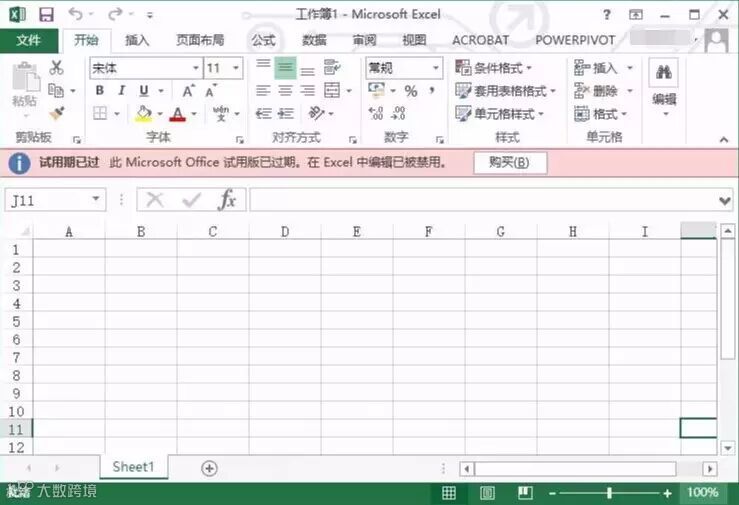Click the fx insert function button
This screenshot has width=739, height=505.
pos(227,200)
